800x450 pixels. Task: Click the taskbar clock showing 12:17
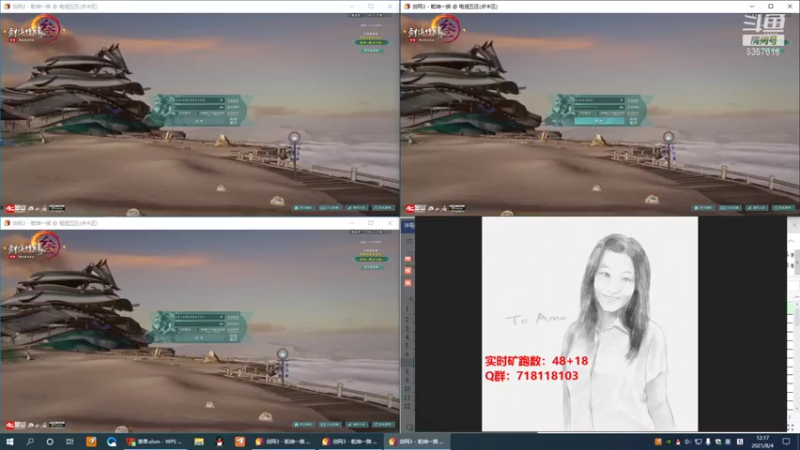pyautogui.click(x=762, y=441)
